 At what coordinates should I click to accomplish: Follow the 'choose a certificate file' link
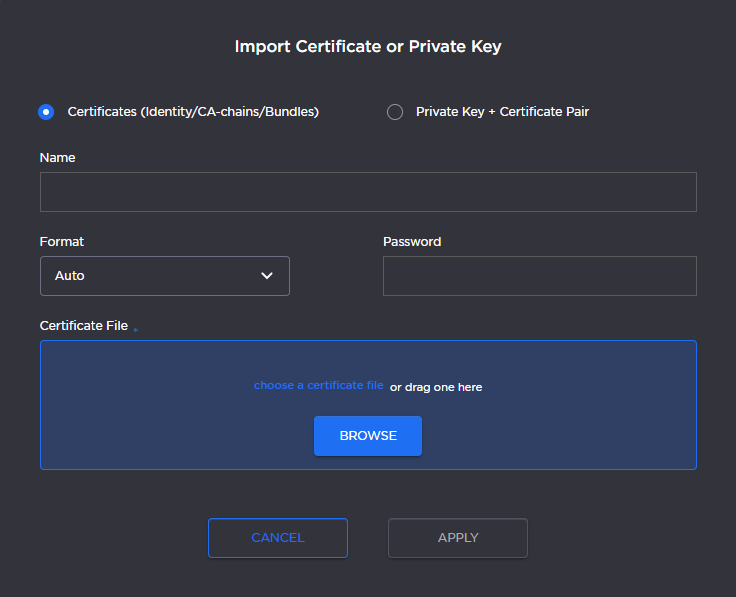[x=318, y=385]
